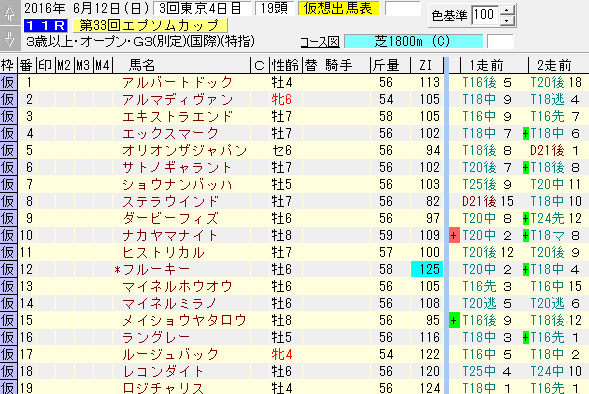
Task: Decrease the 色基準 value with down spinner
Action: pos(507,21)
